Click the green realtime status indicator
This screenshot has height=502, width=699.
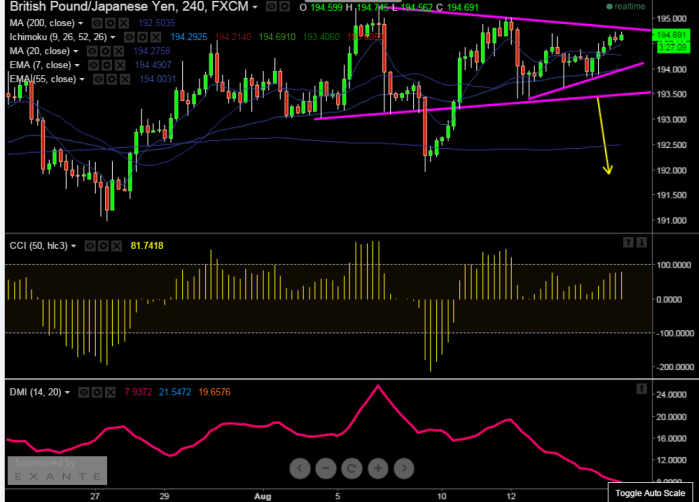point(626,7)
